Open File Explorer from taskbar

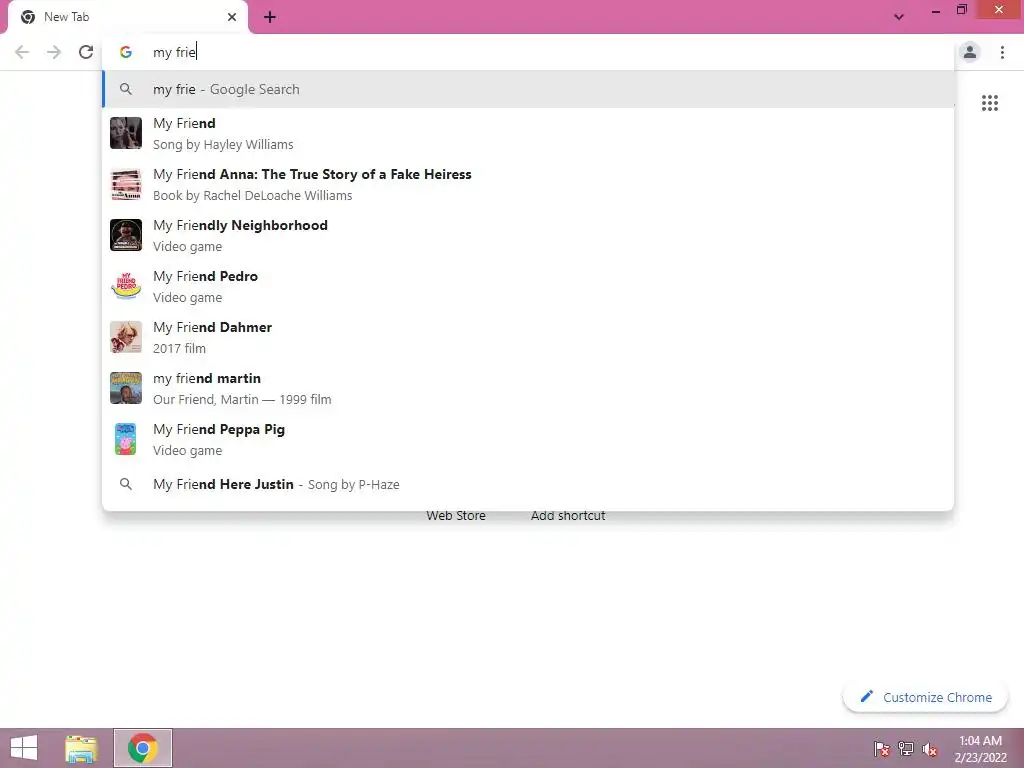(81, 748)
